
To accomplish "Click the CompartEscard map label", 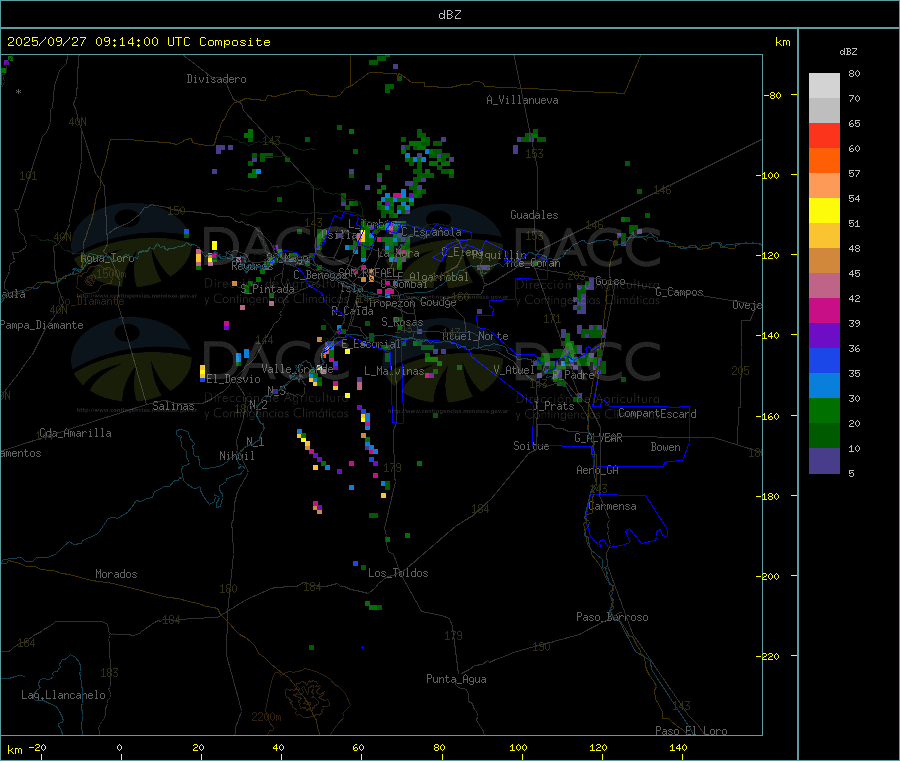I will (658, 414).
